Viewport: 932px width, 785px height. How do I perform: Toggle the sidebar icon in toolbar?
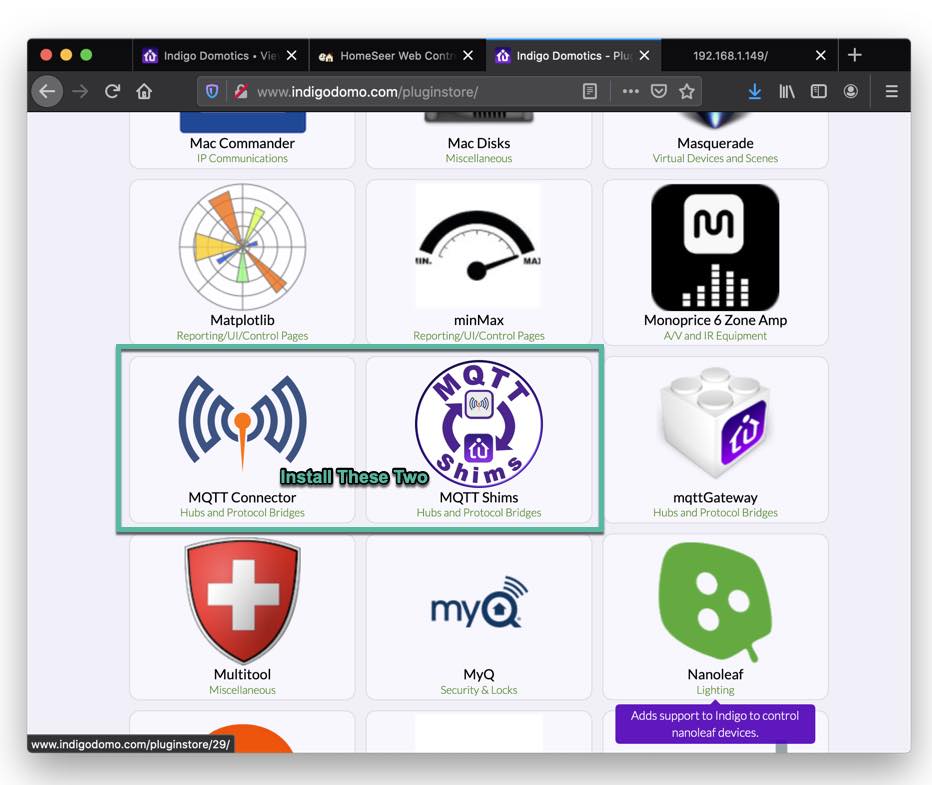818,92
